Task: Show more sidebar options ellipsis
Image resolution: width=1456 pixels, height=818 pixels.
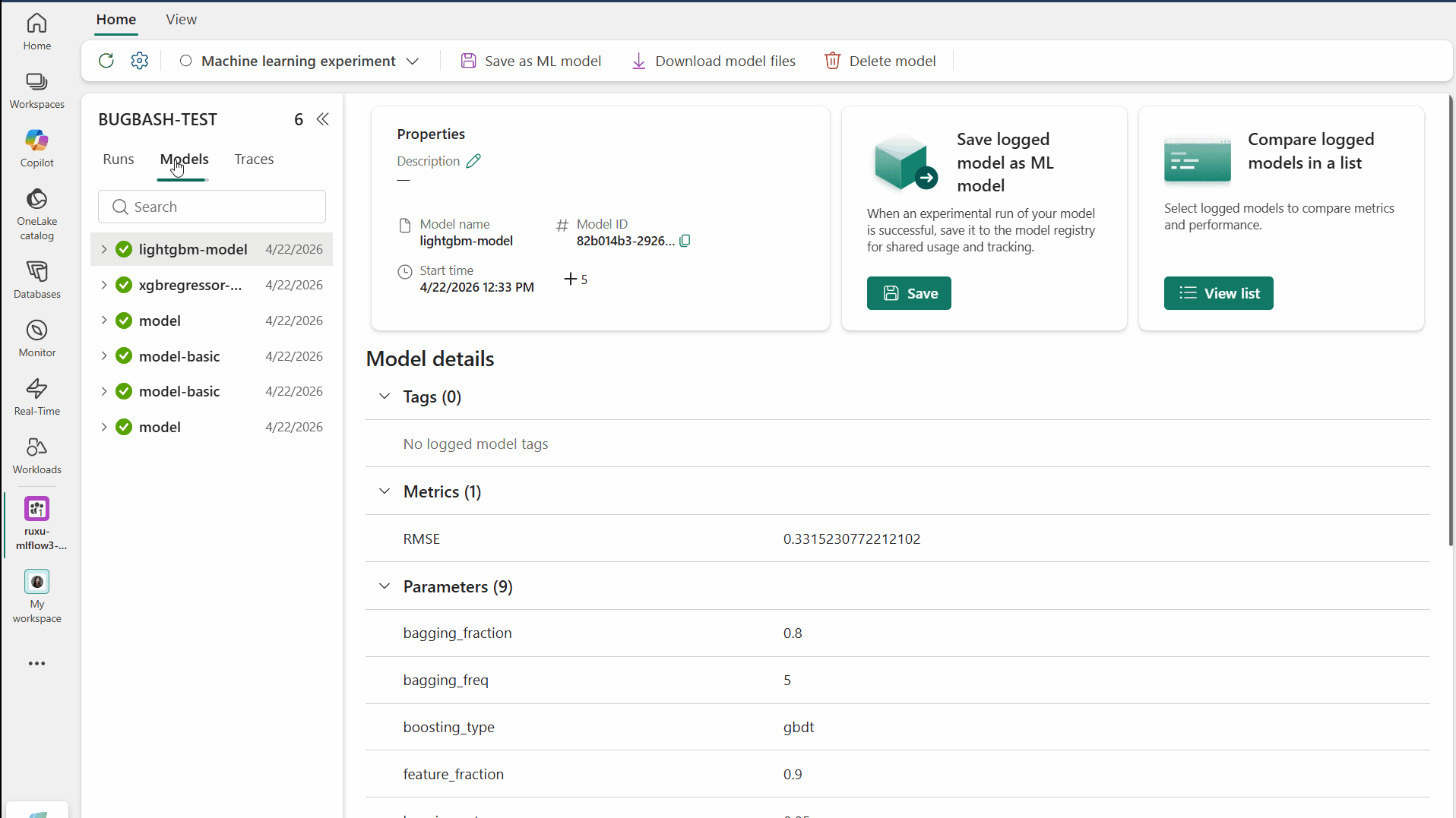Action: click(x=36, y=664)
